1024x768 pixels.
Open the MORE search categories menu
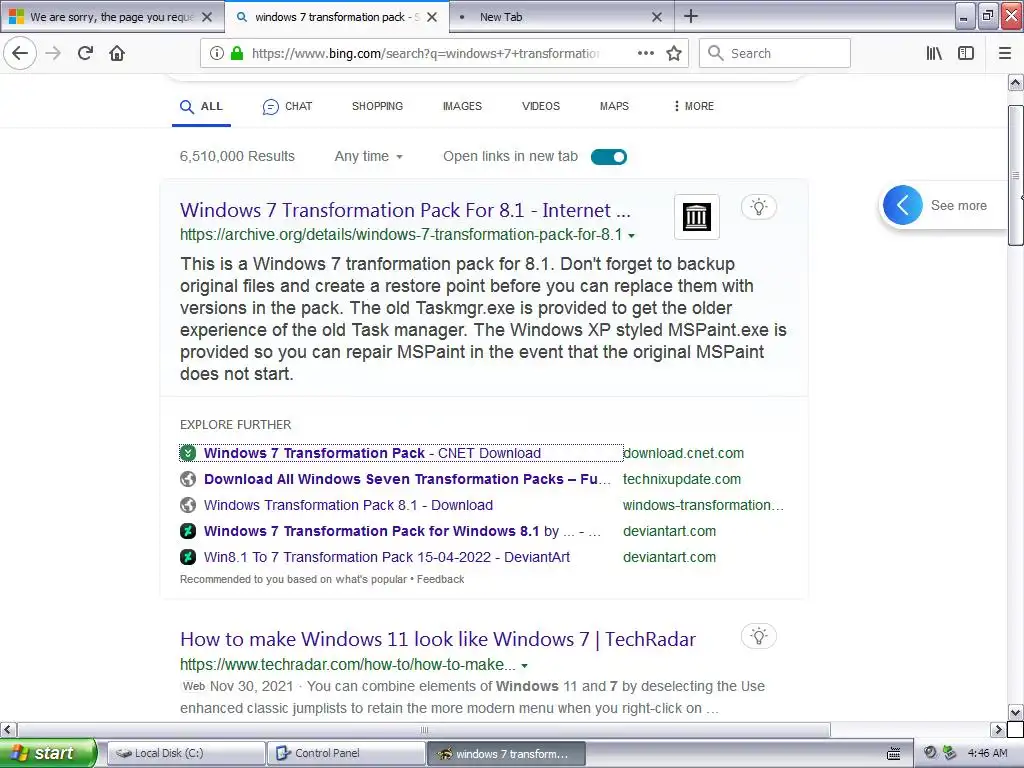(694, 106)
